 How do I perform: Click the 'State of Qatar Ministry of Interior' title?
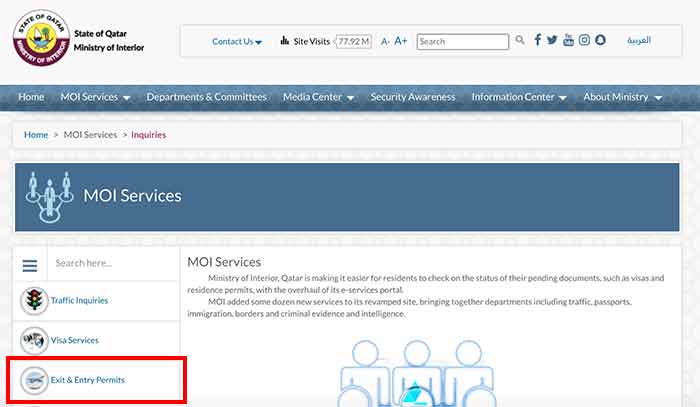tap(109, 41)
